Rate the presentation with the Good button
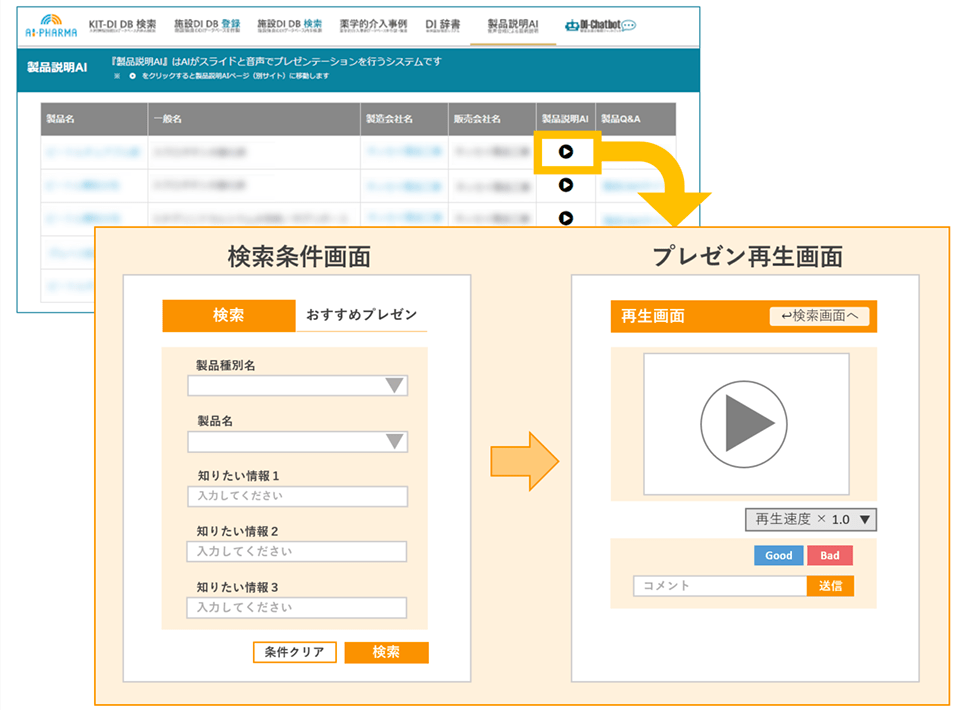This screenshot has width=960, height=710. 778,556
